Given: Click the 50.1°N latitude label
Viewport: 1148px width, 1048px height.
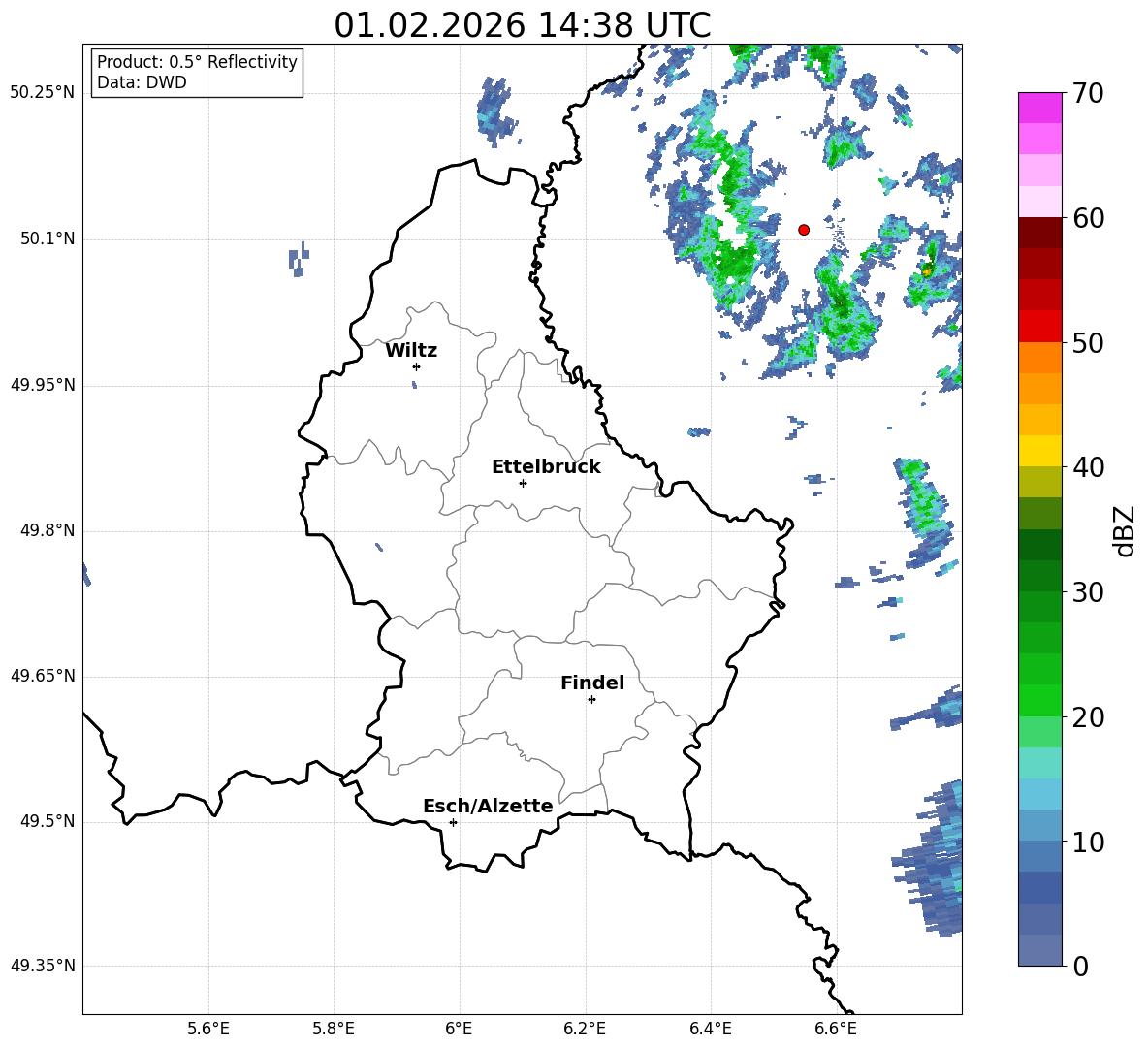Looking at the screenshot, I should point(47,238).
